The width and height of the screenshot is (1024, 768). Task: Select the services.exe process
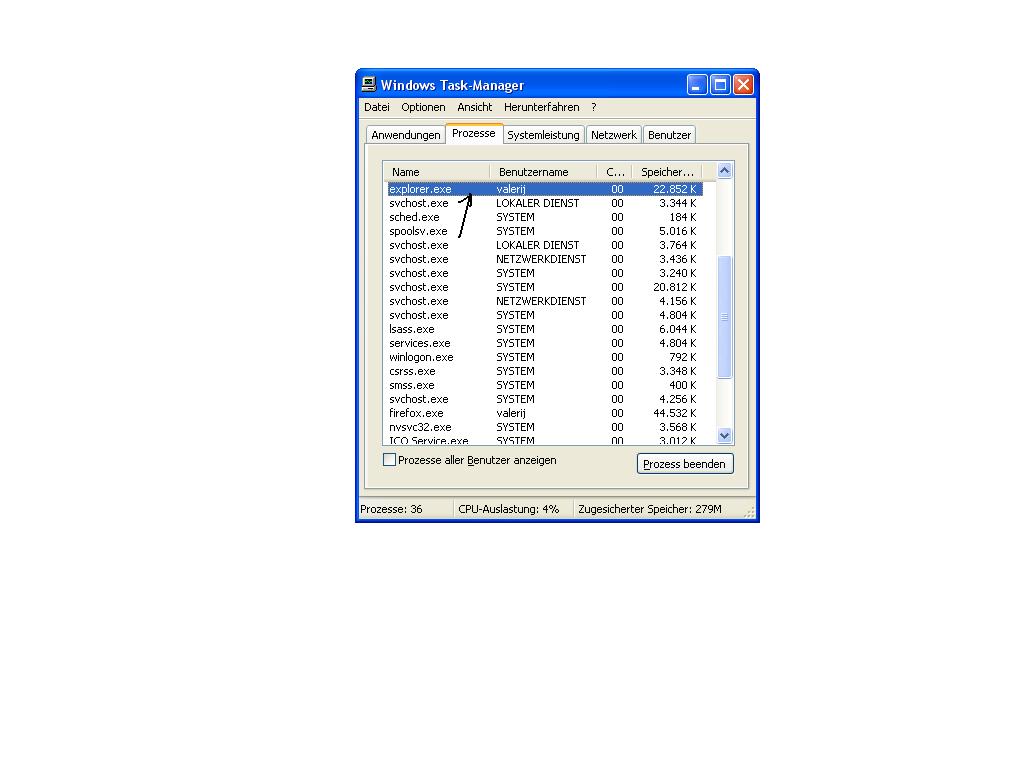(545, 344)
